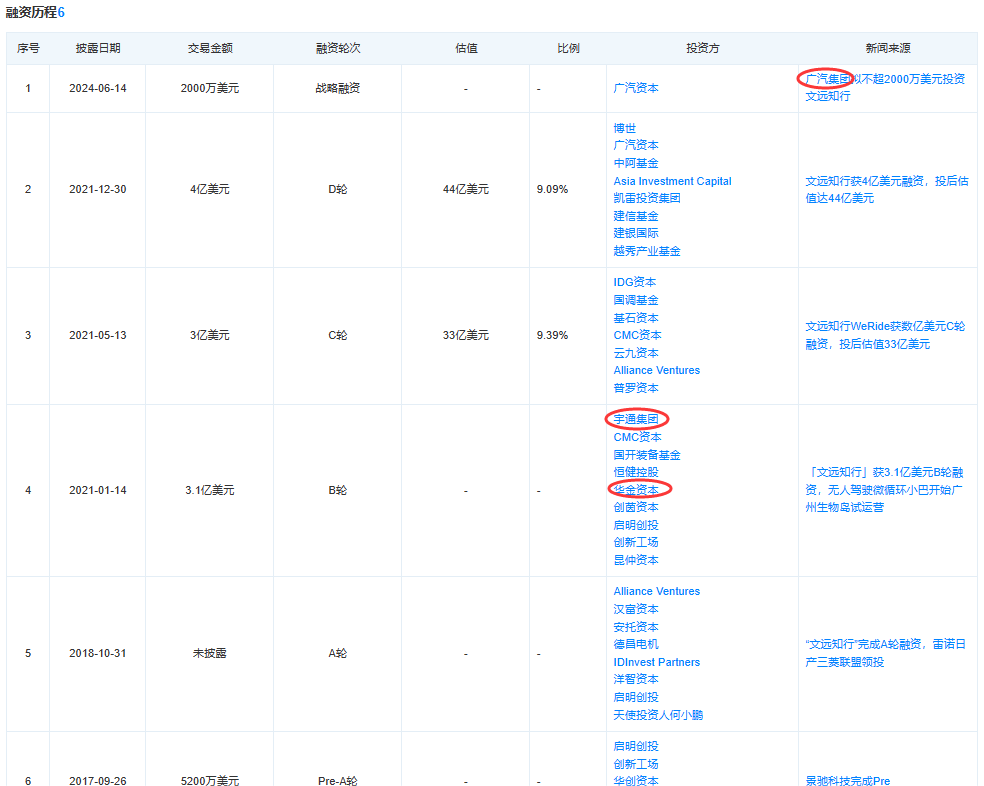Click the 交易金额 column header

[x=210, y=48]
